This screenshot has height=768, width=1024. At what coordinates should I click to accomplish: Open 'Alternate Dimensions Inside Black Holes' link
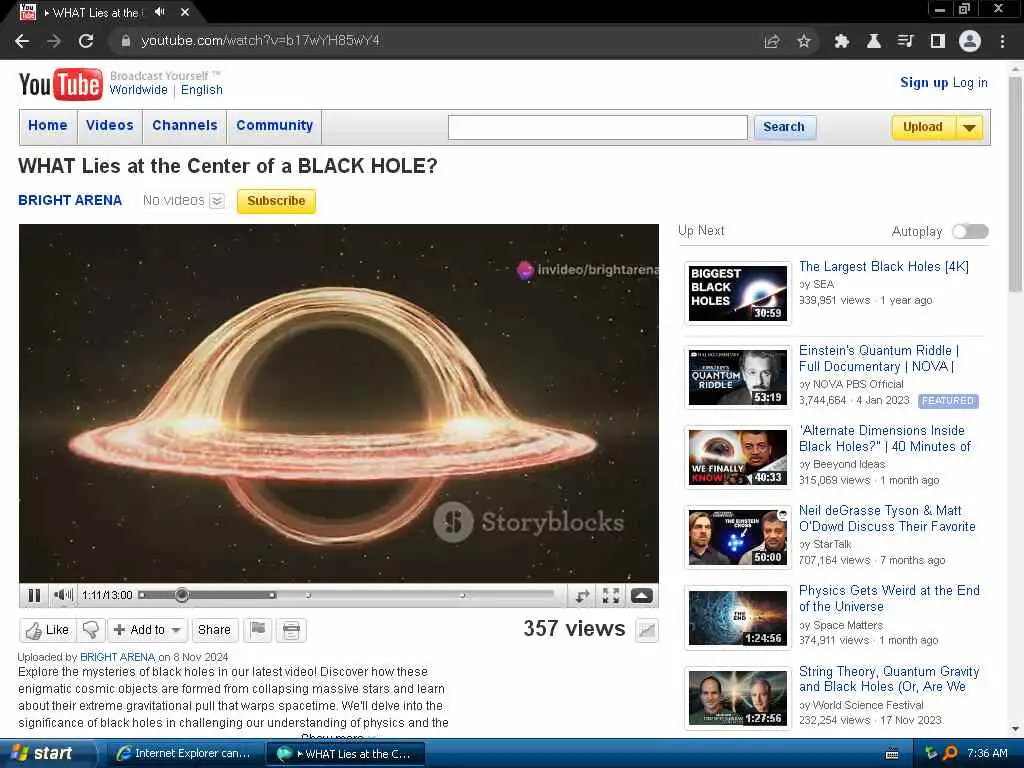885,438
